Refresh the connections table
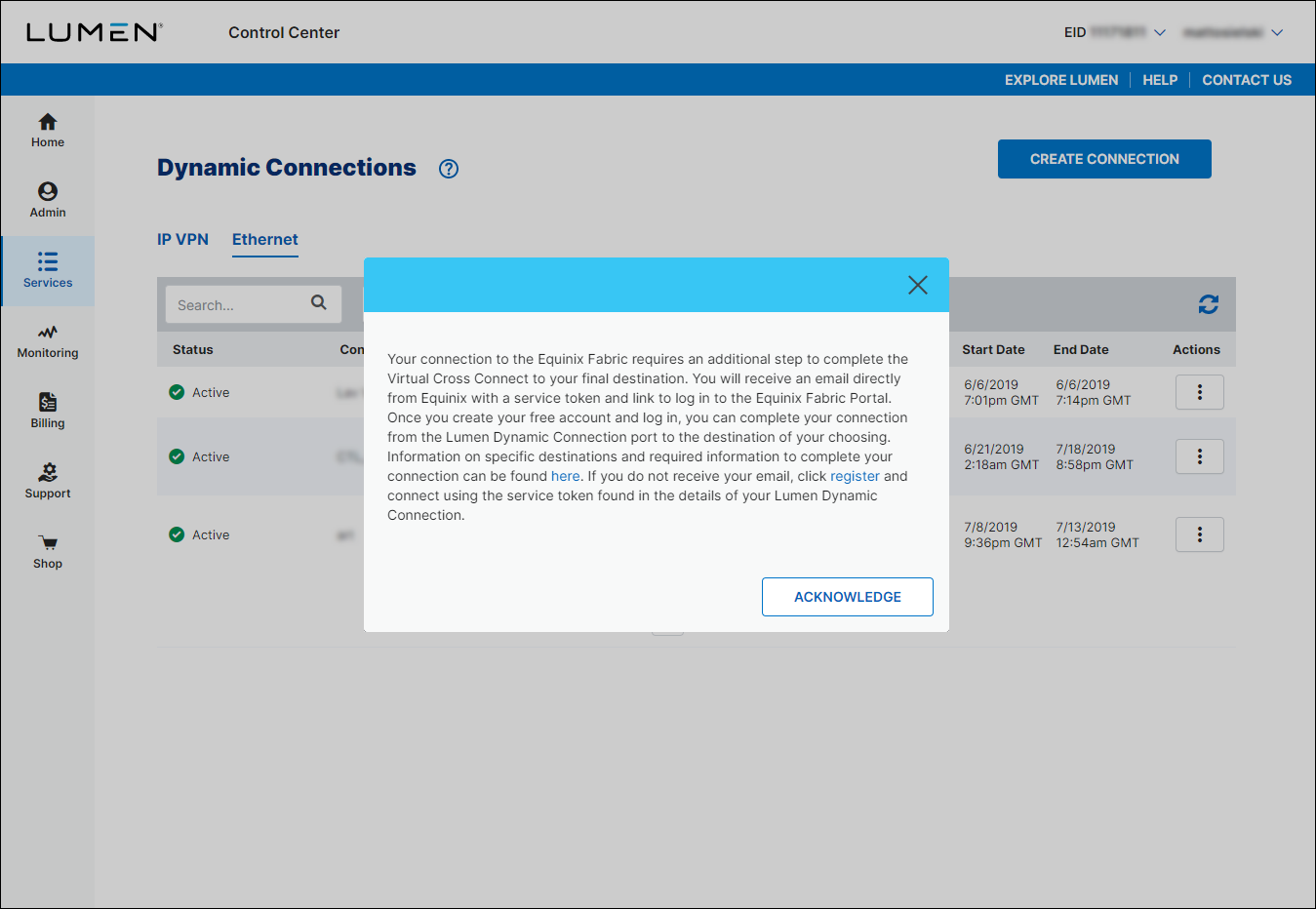Image resolution: width=1316 pixels, height=909 pixels. (x=1209, y=304)
